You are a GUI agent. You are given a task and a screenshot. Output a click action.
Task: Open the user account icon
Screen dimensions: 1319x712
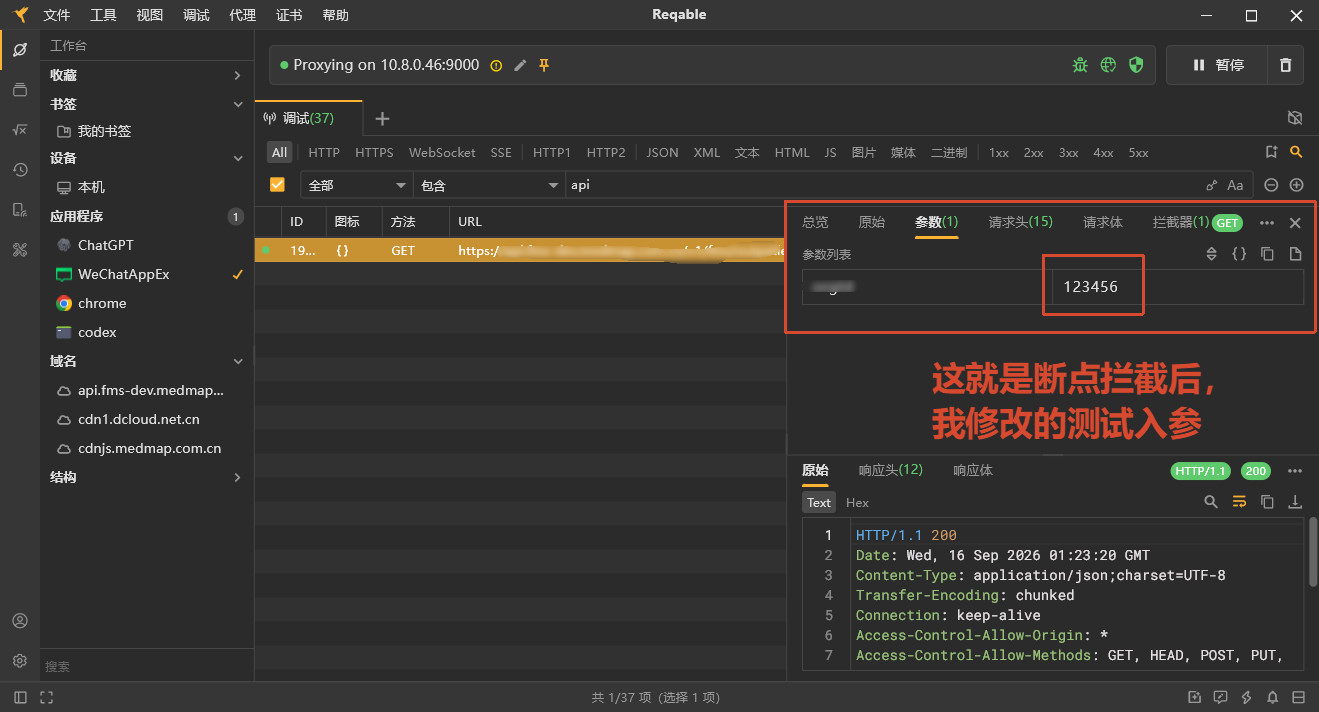point(19,621)
